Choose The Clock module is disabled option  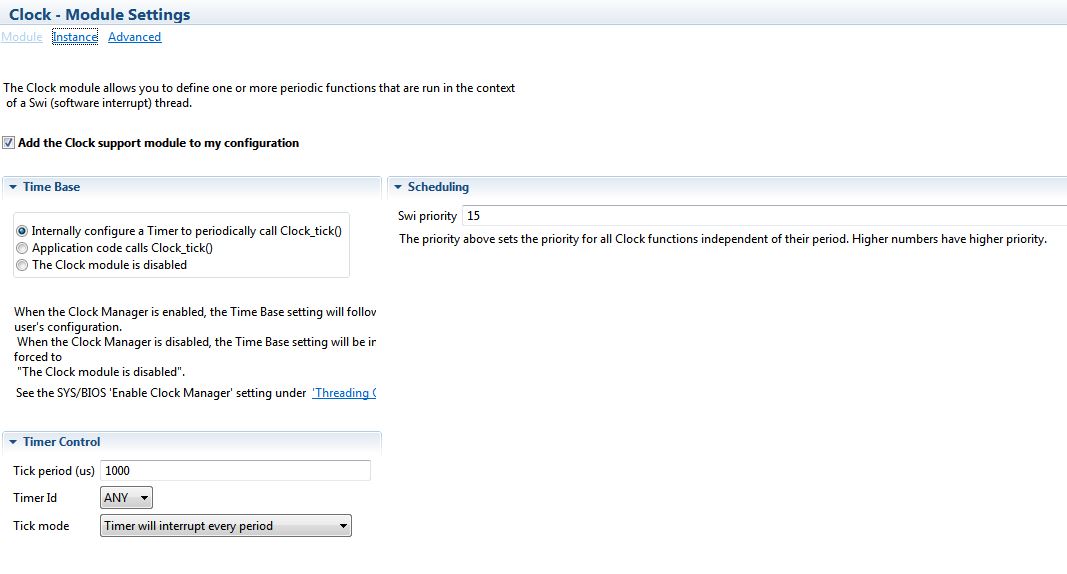pos(22,265)
